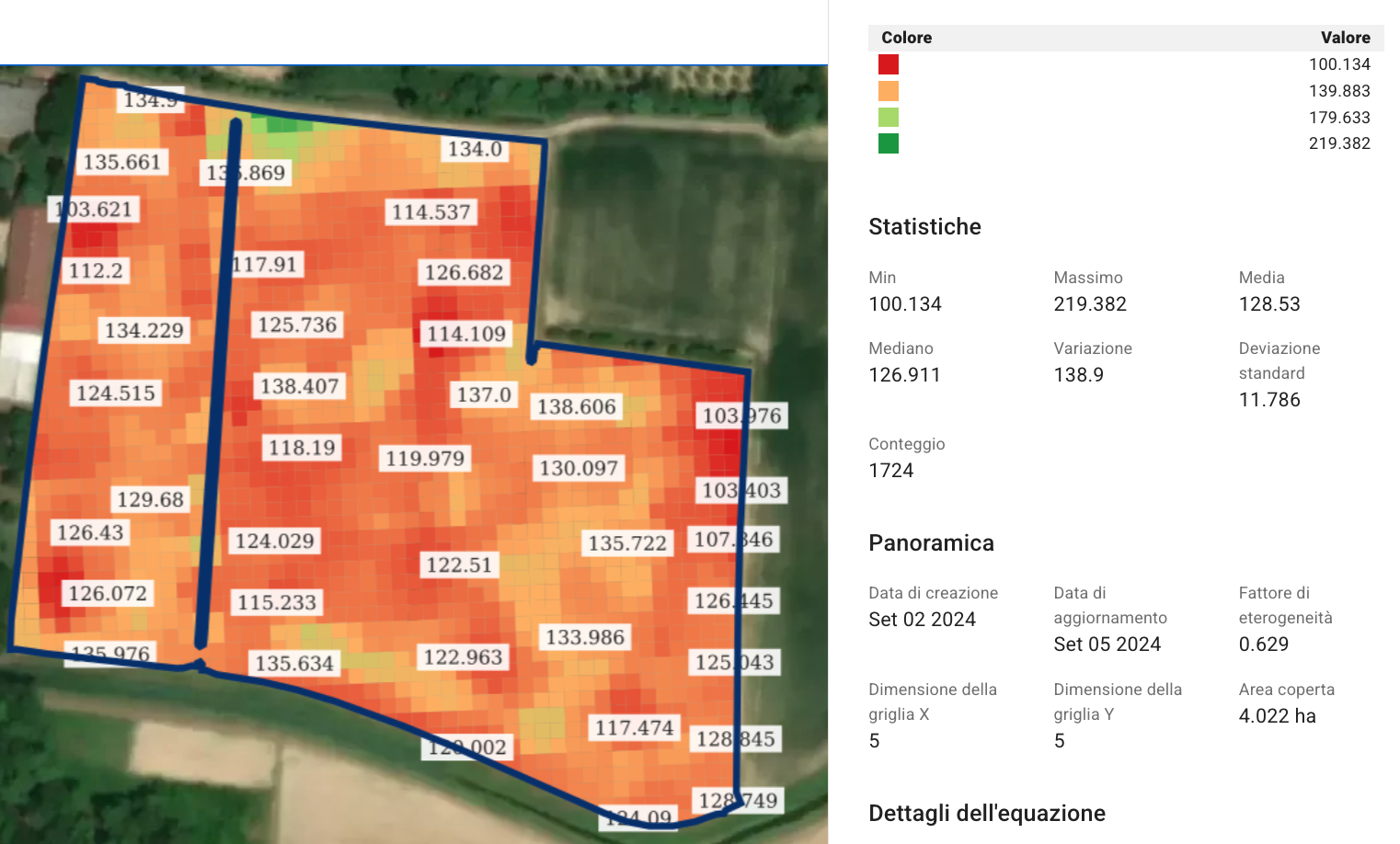This screenshot has width=1400, height=844.
Task: Click the Valore column header
Action: (1345, 38)
